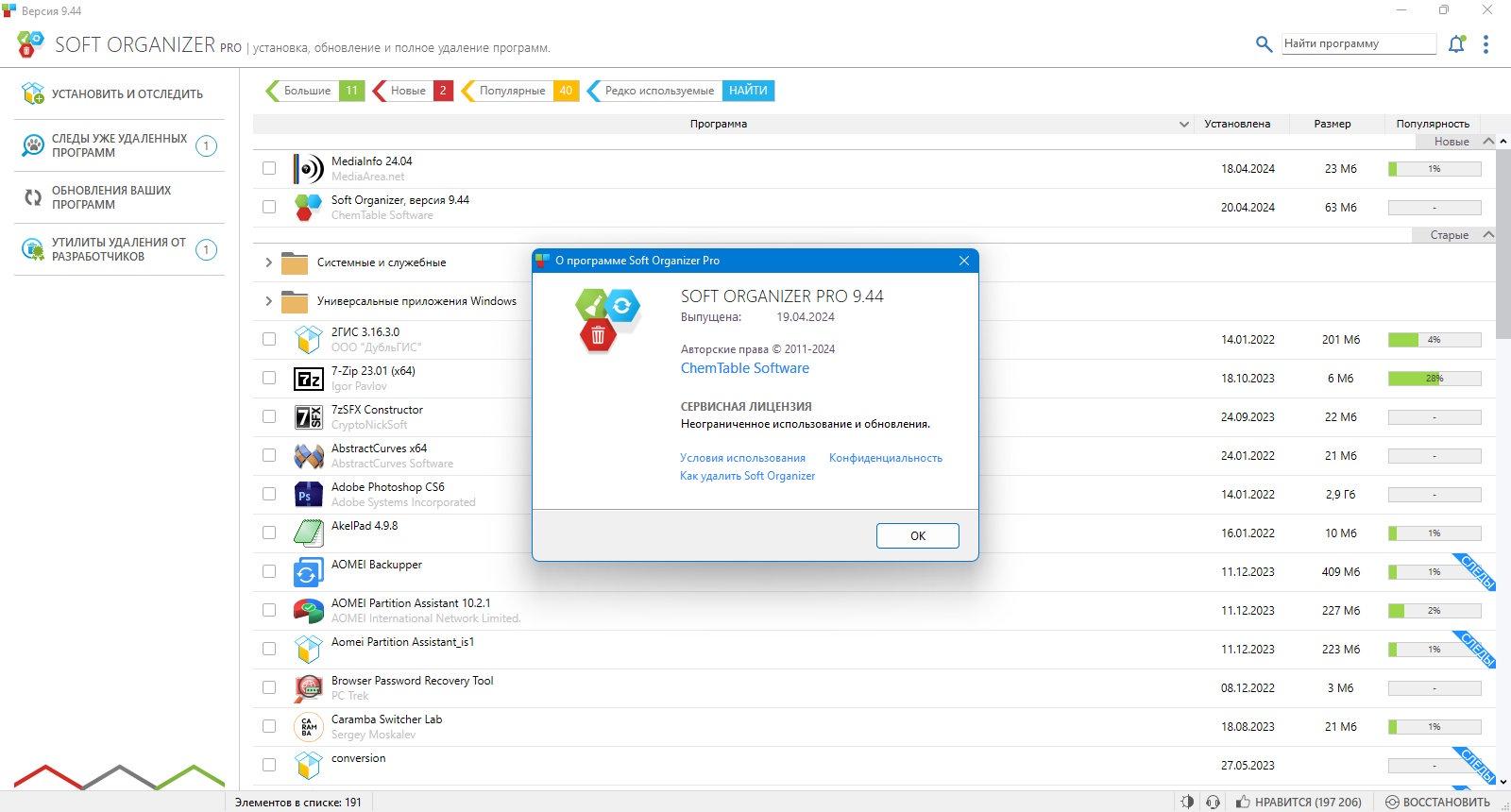Click the Найти программу search field

1359,43
